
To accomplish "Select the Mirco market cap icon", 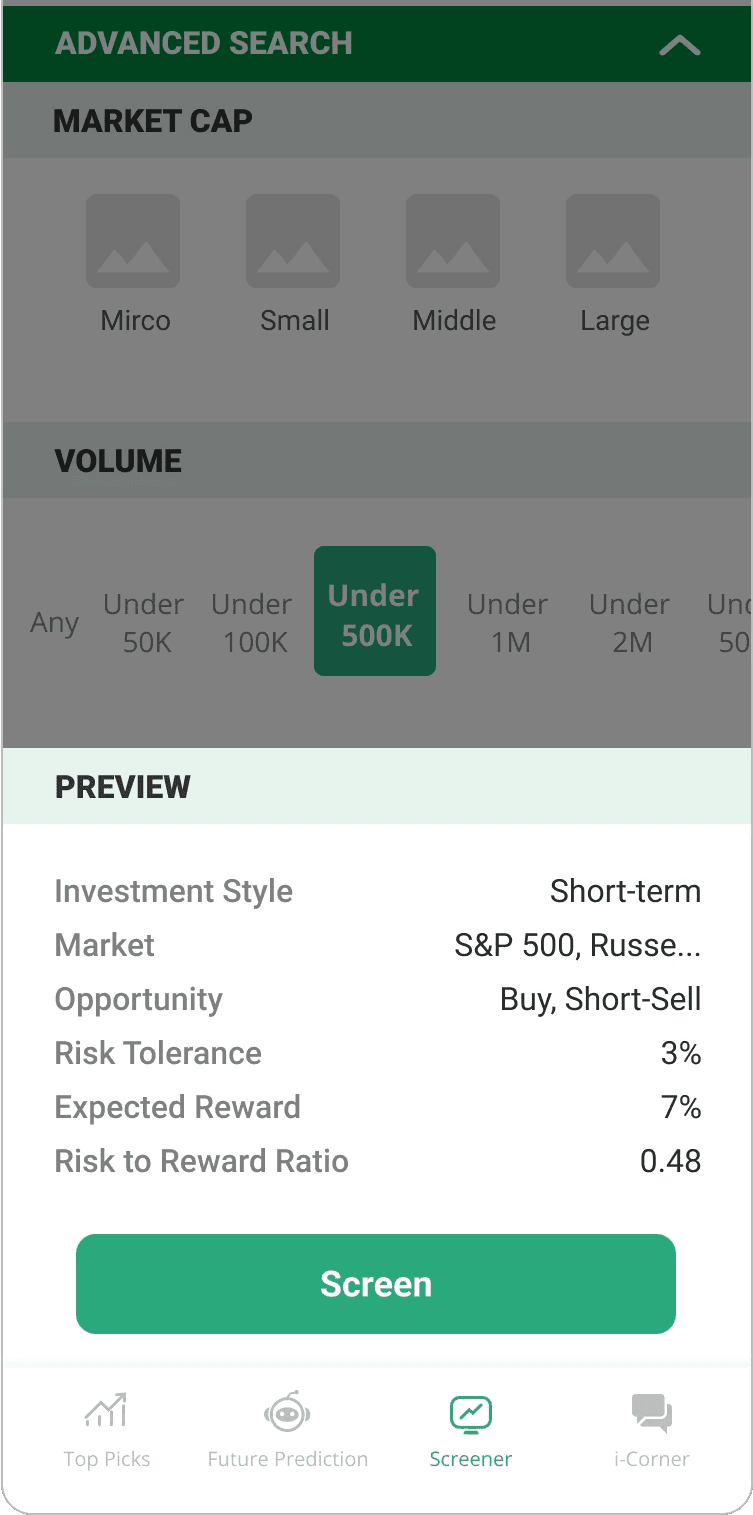I will pos(133,241).
